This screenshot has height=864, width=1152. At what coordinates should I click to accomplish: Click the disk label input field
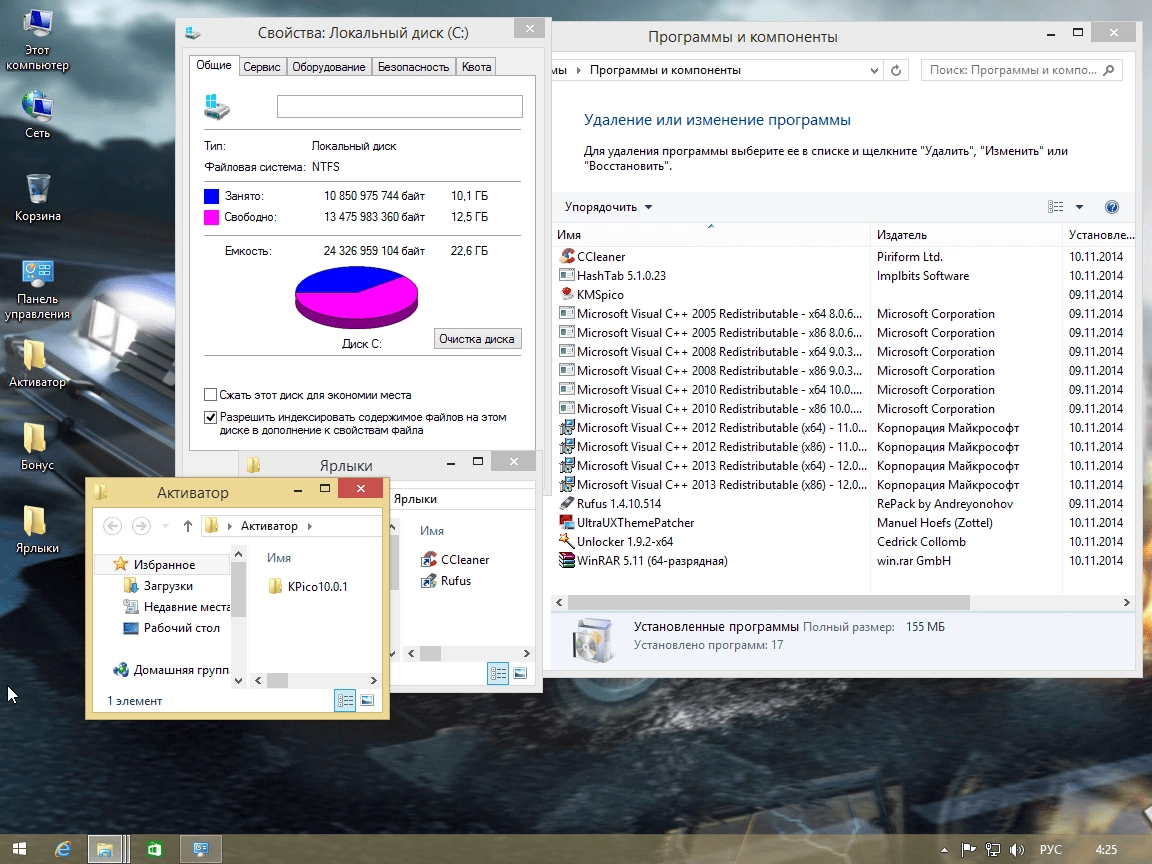[400, 107]
